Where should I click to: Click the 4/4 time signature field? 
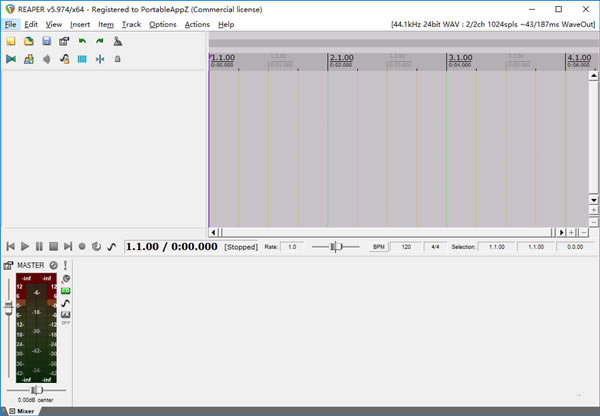pyautogui.click(x=435, y=246)
